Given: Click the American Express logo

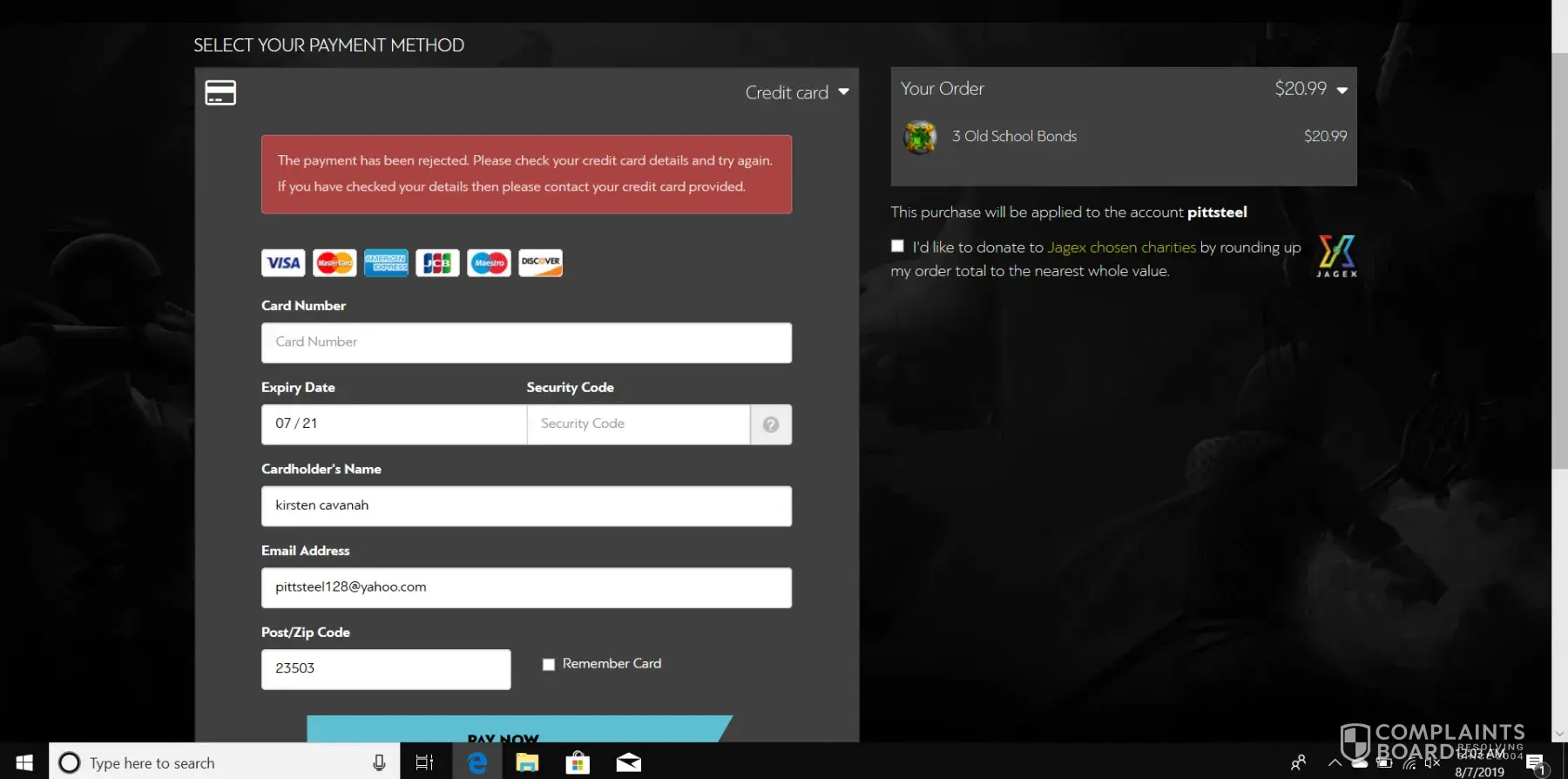Looking at the screenshot, I should click(386, 263).
